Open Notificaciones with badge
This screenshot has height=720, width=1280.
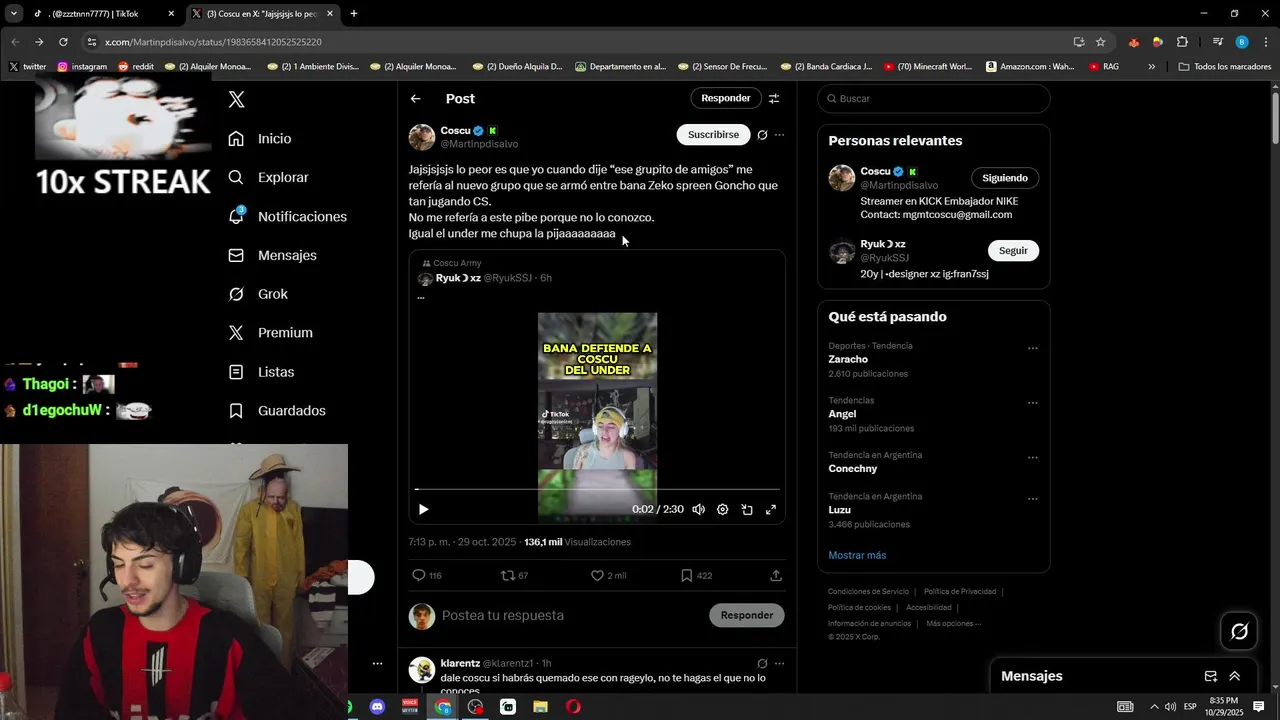pyautogui.click(x=287, y=217)
